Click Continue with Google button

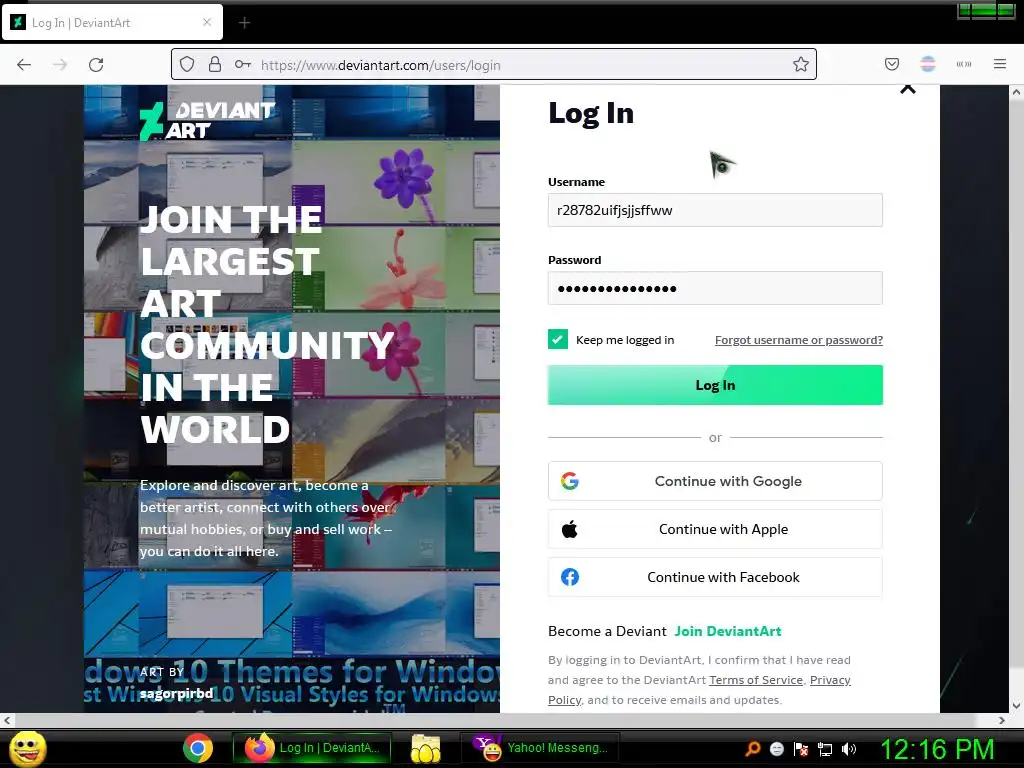click(x=715, y=481)
